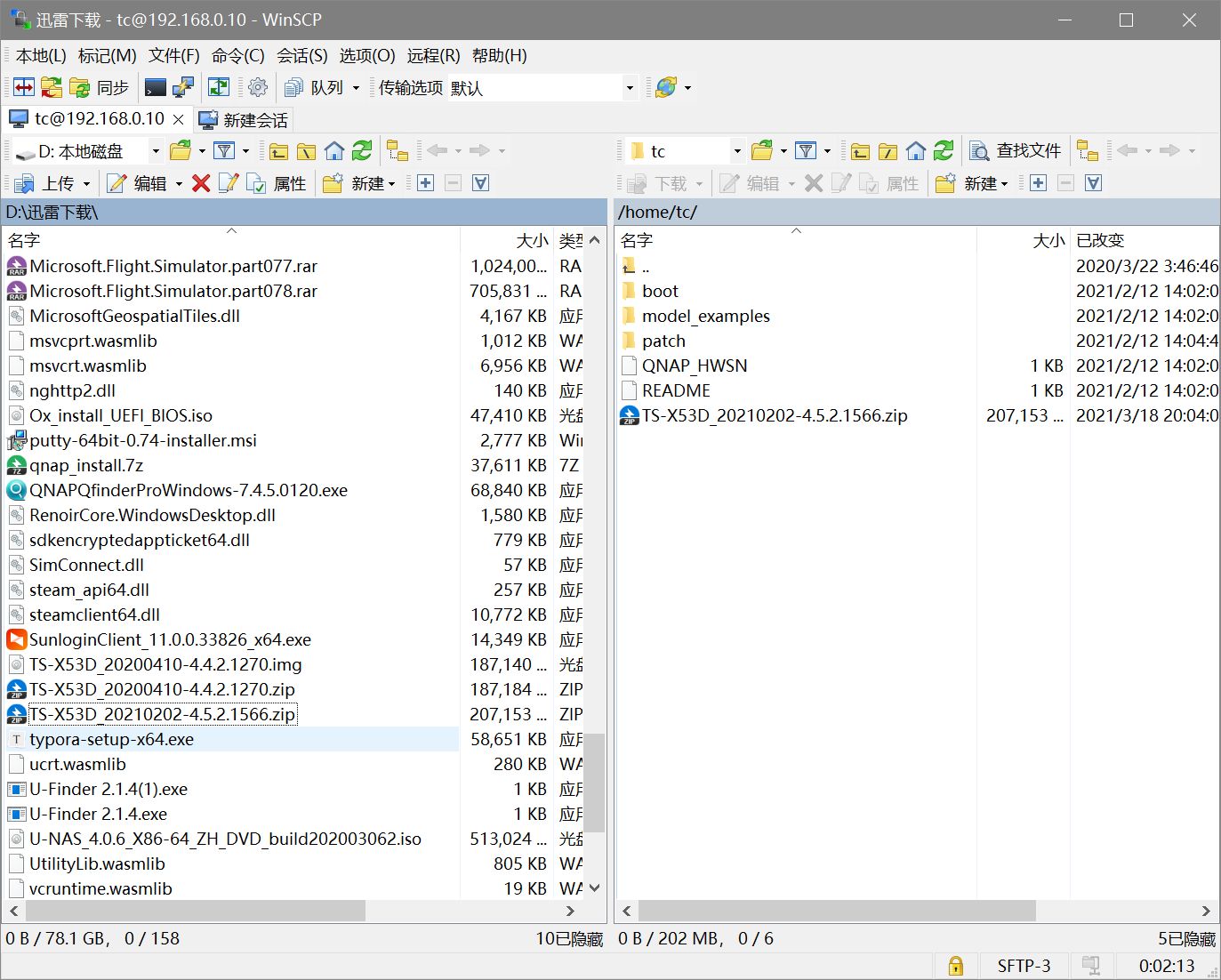1221x980 pixels.
Task: Click the 队列 queue icon
Action: (x=294, y=87)
